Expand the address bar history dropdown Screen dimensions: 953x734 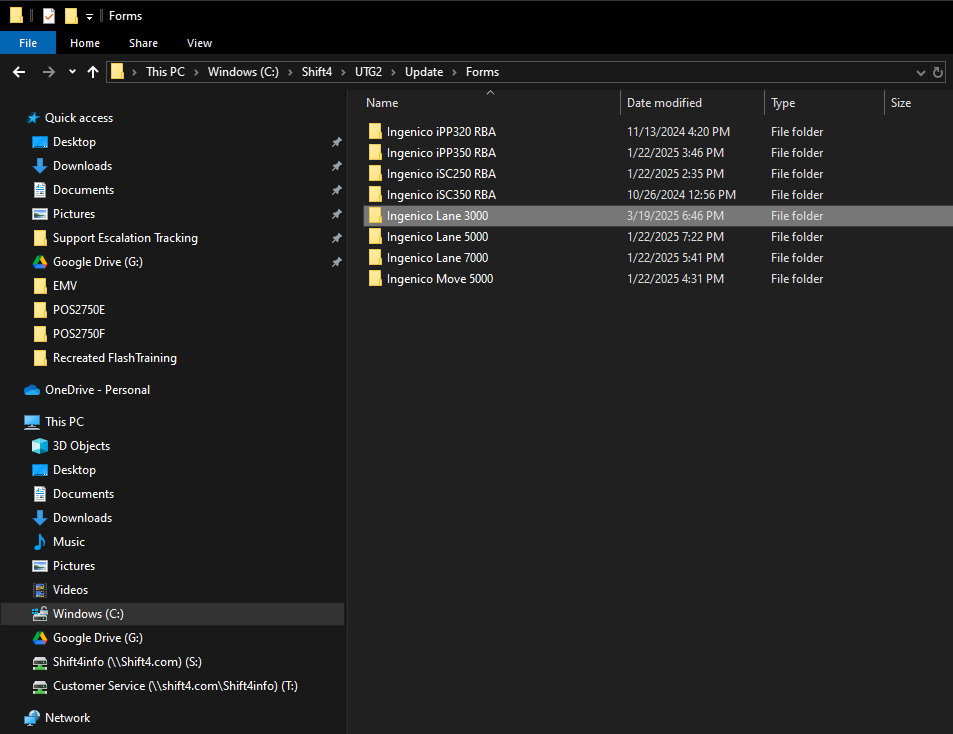click(x=921, y=72)
